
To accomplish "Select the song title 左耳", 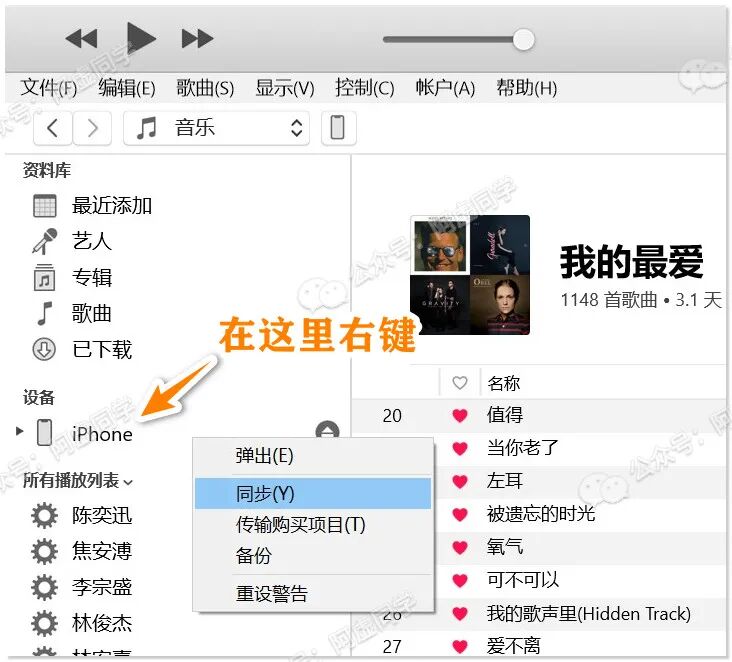I will (x=505, y=481).
